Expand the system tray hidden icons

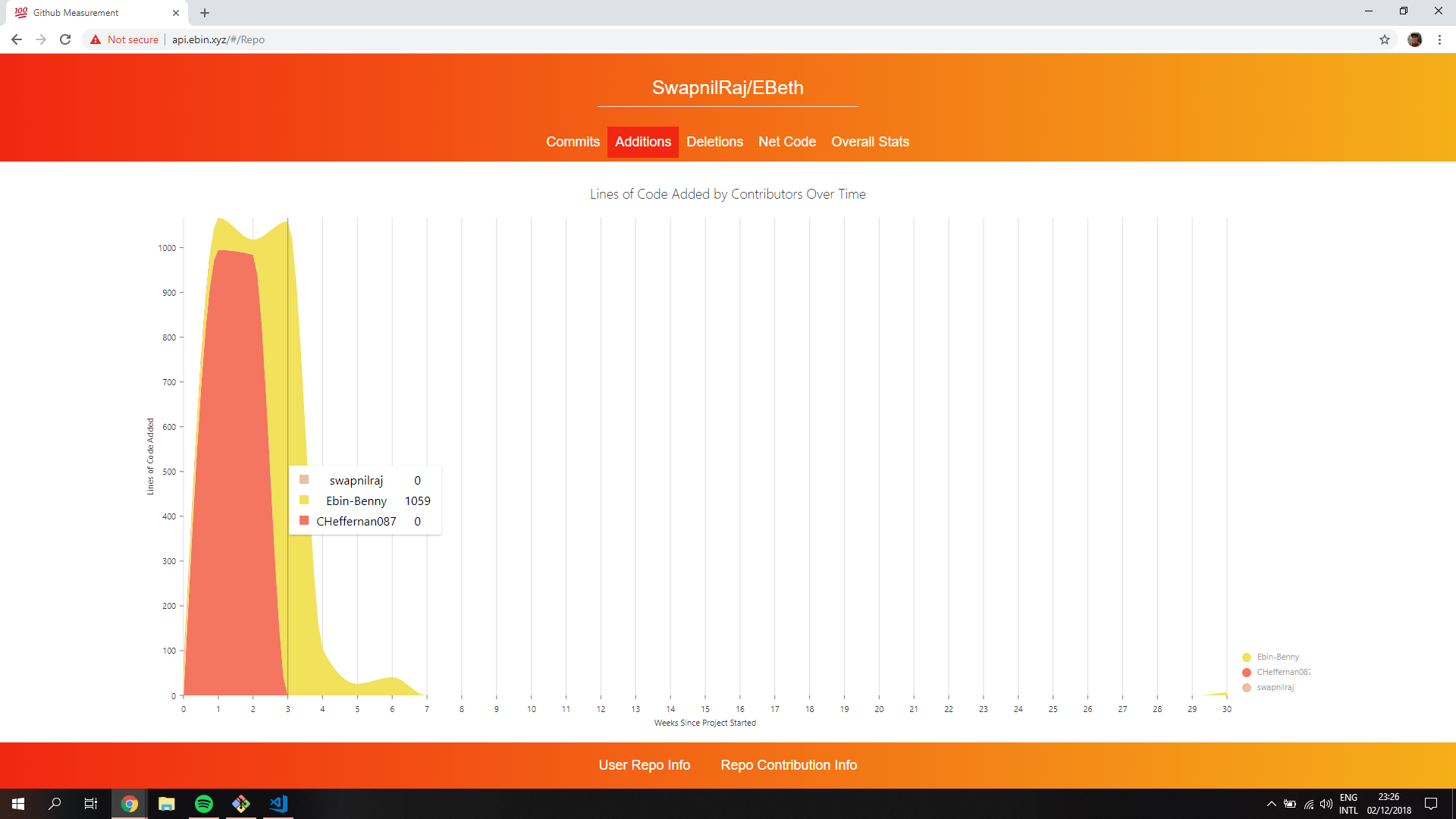1272,804
